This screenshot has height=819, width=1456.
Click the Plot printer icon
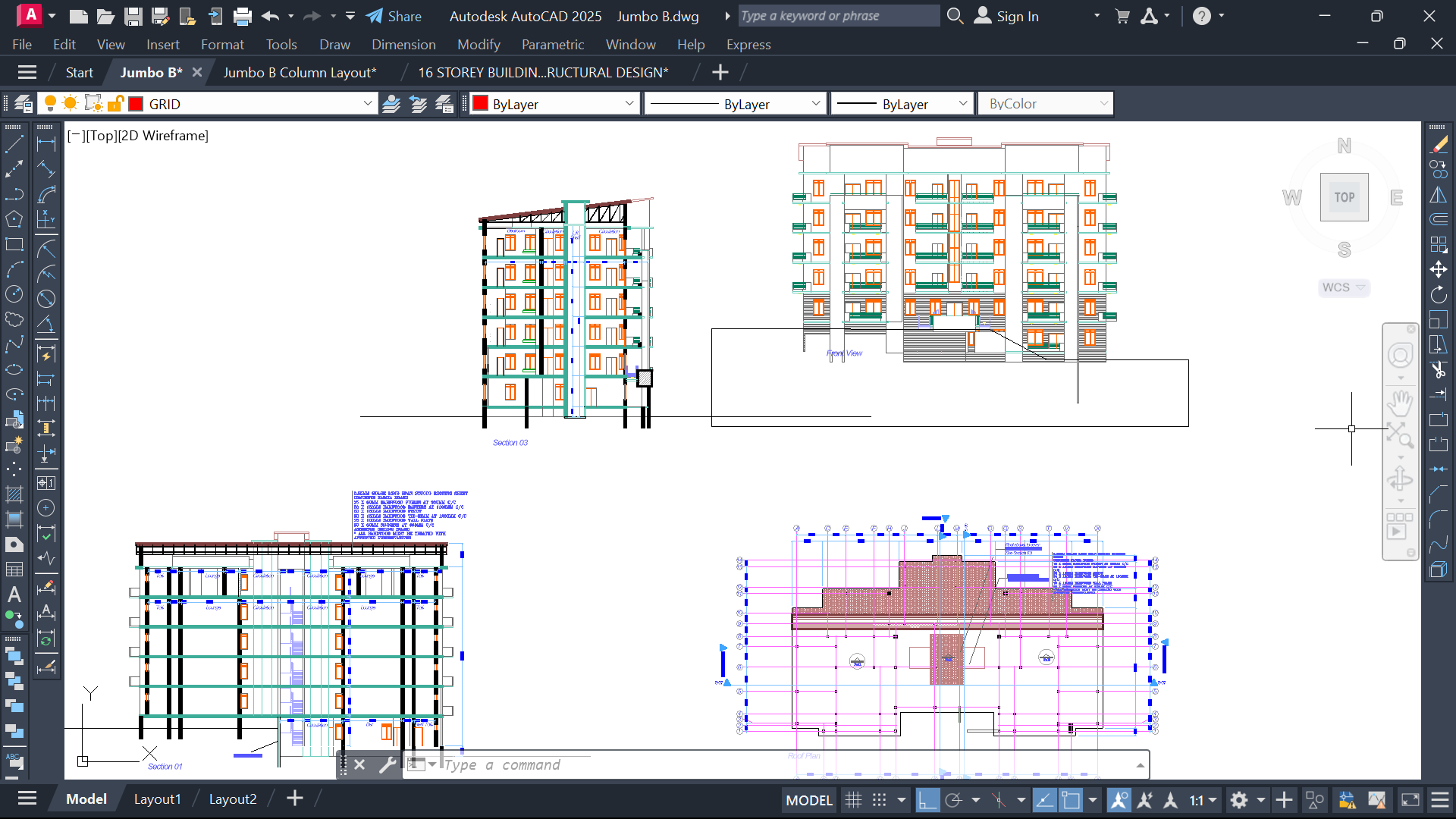tap(243, 16)
